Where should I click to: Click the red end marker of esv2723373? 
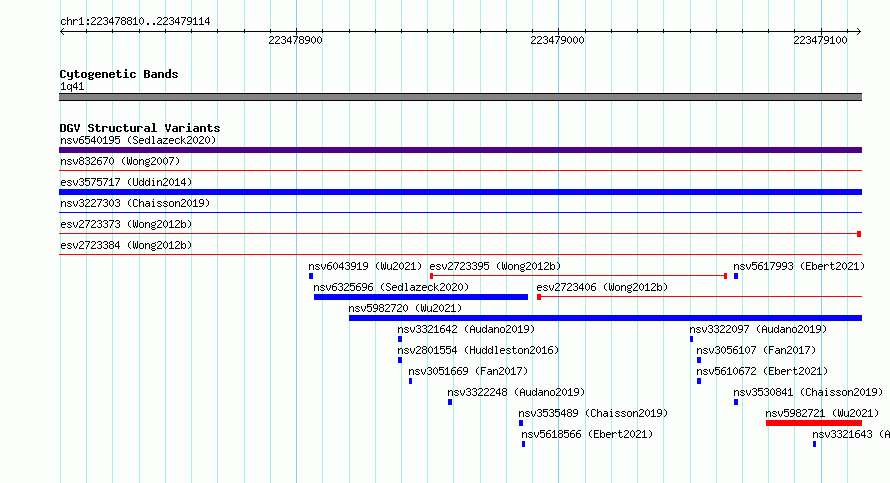point(859,234)
